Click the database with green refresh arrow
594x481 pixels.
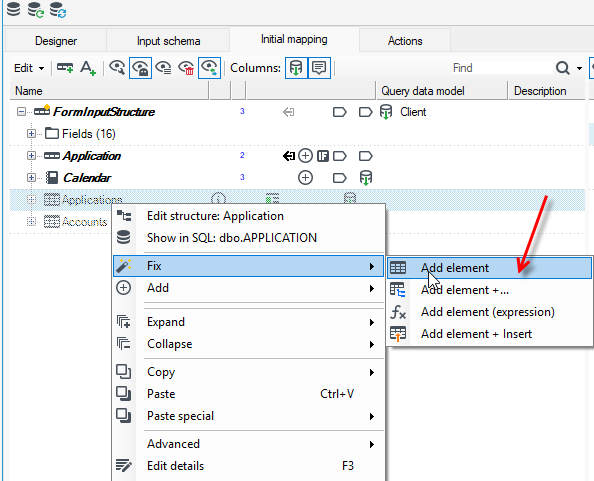36,10
